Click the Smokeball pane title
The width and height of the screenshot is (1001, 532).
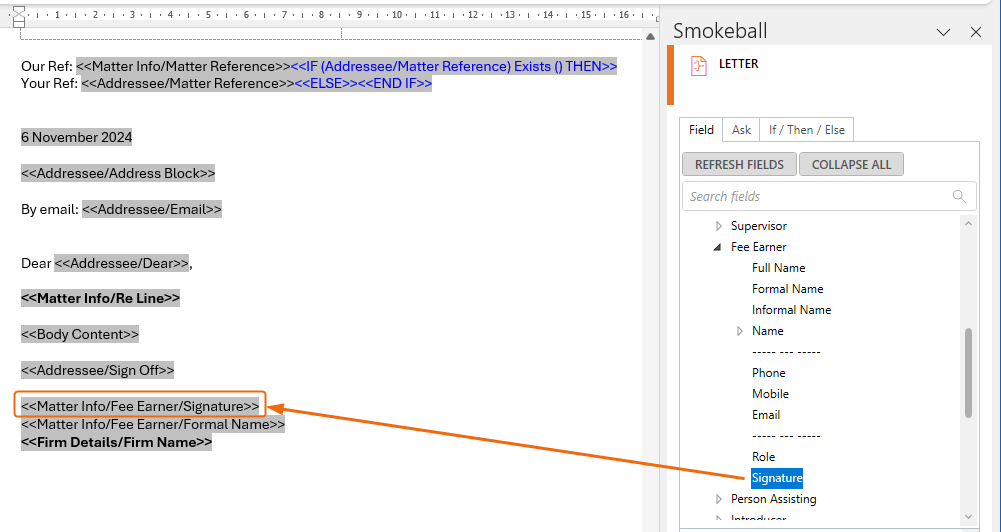(x=720, y=31)
